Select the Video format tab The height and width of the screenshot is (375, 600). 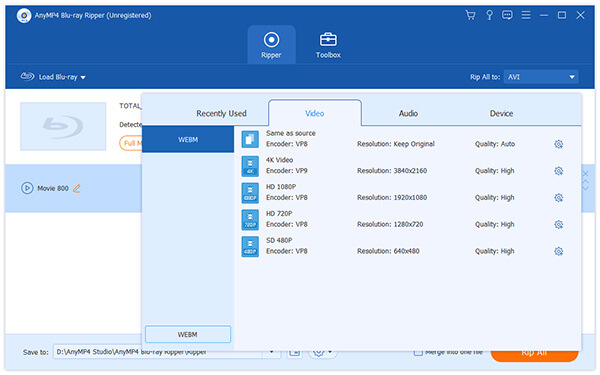tap(315, 113)
